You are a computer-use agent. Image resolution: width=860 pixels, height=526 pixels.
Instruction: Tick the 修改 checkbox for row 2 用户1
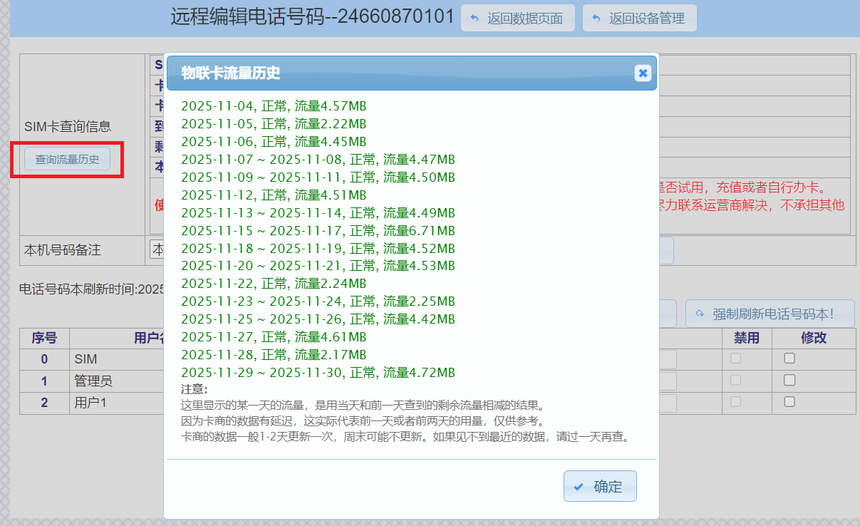(x=789, y=402)
